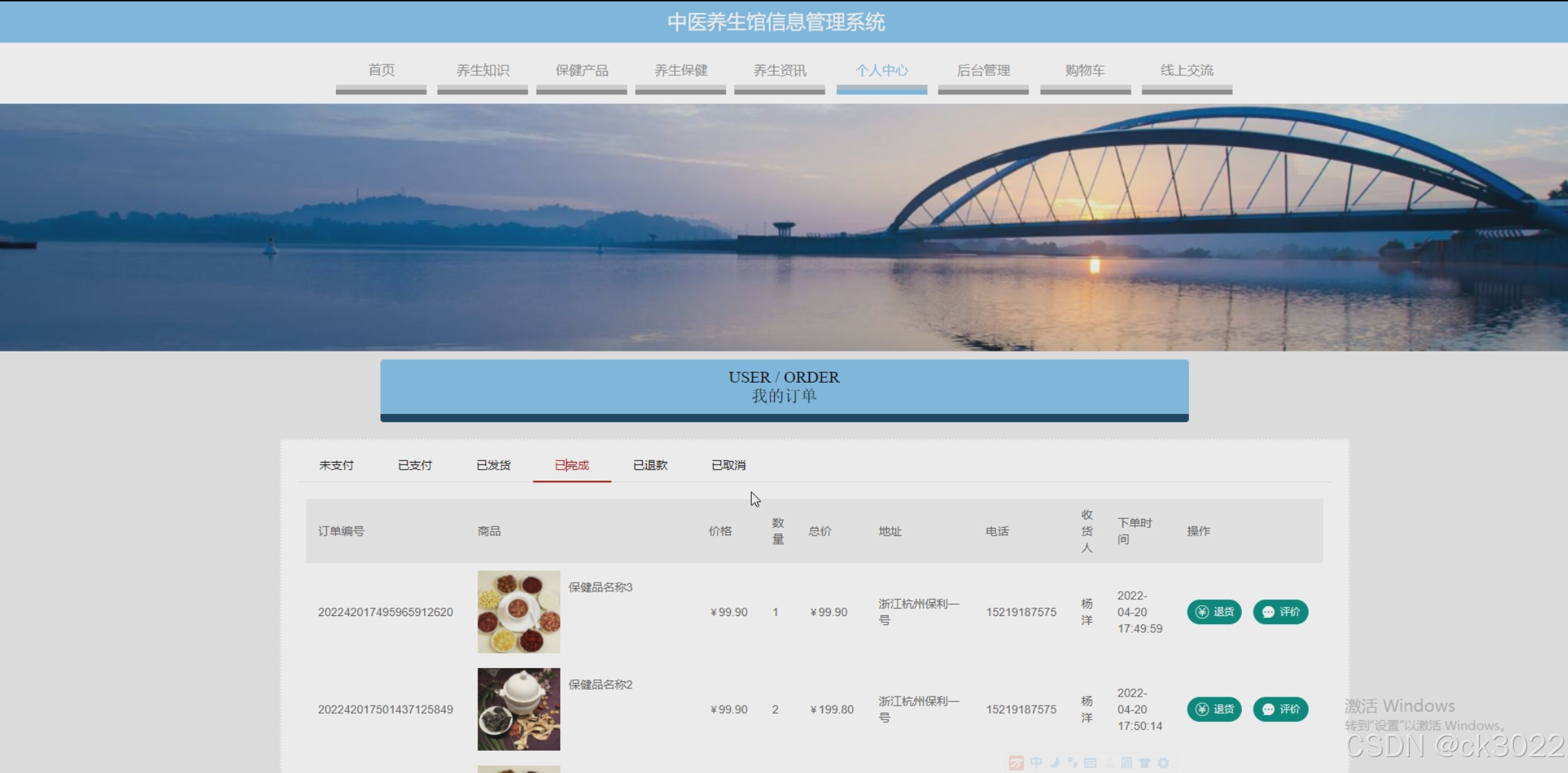
Task: Click the IME settings gear icon
Action: tap(1163, 763)
